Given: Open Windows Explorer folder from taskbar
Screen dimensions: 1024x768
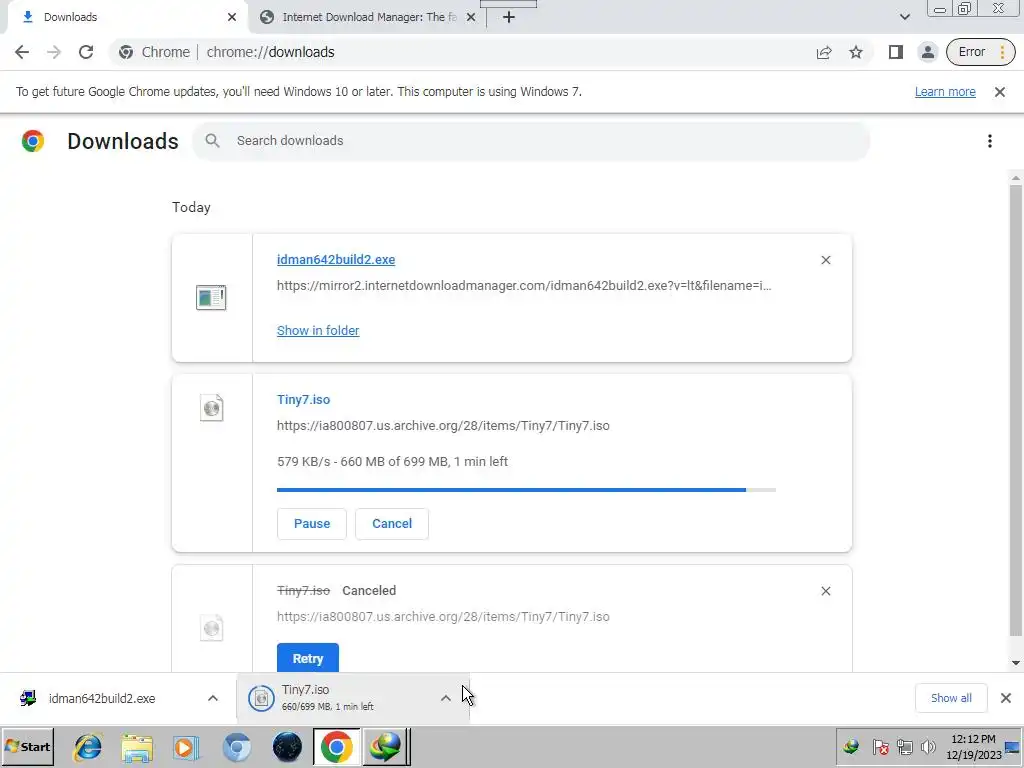Looking at the screenshot, I should tap(137, 747).
